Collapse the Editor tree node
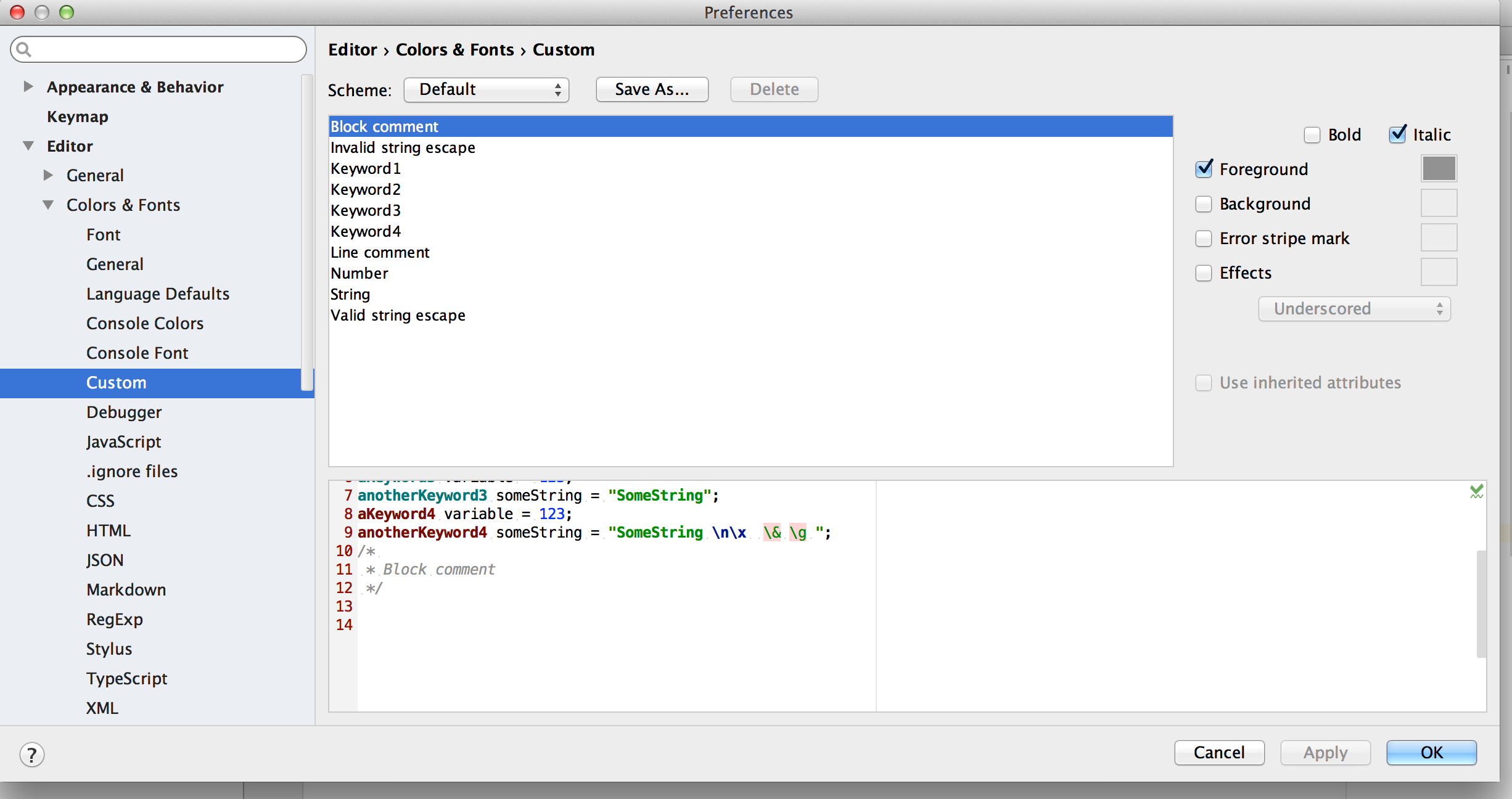Viewport: 1512px width, 799px height. point(28,146)
